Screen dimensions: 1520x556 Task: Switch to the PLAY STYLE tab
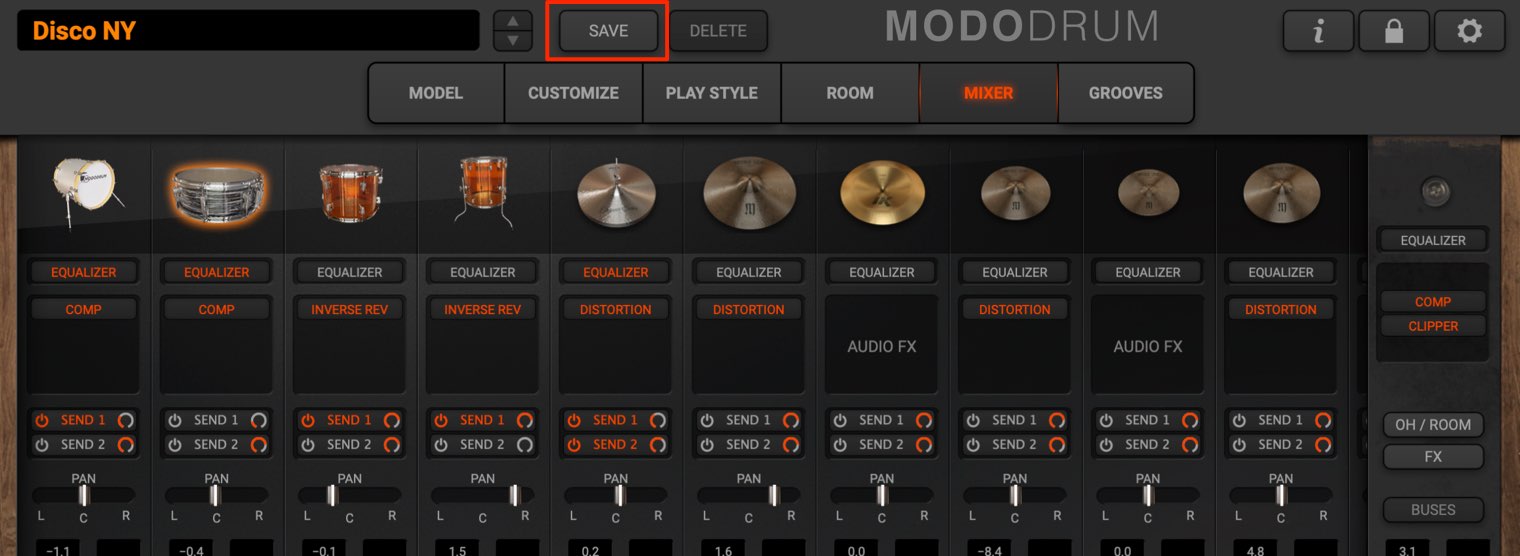pos(712,93)
